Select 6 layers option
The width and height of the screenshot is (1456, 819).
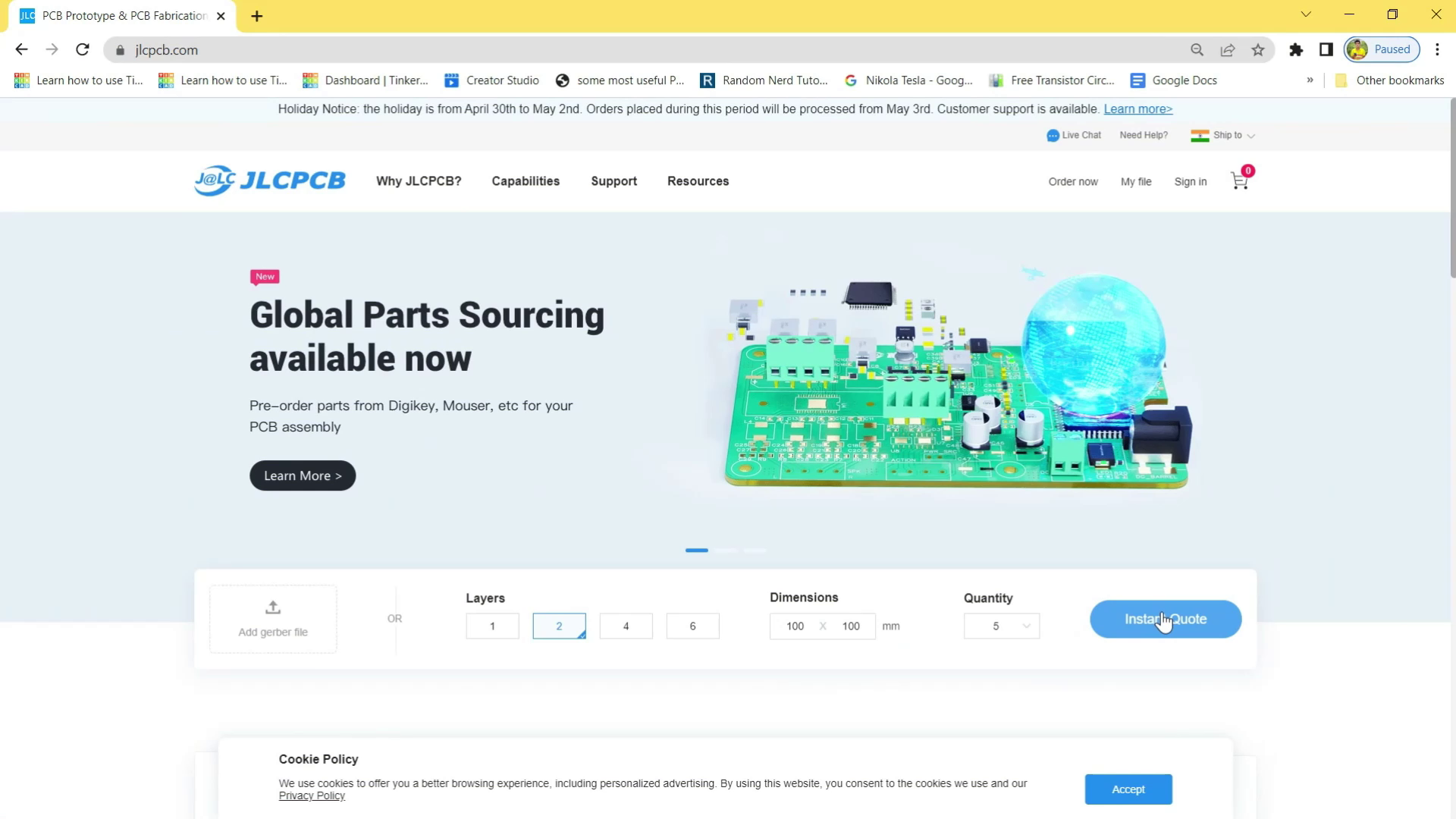(692, 626)
